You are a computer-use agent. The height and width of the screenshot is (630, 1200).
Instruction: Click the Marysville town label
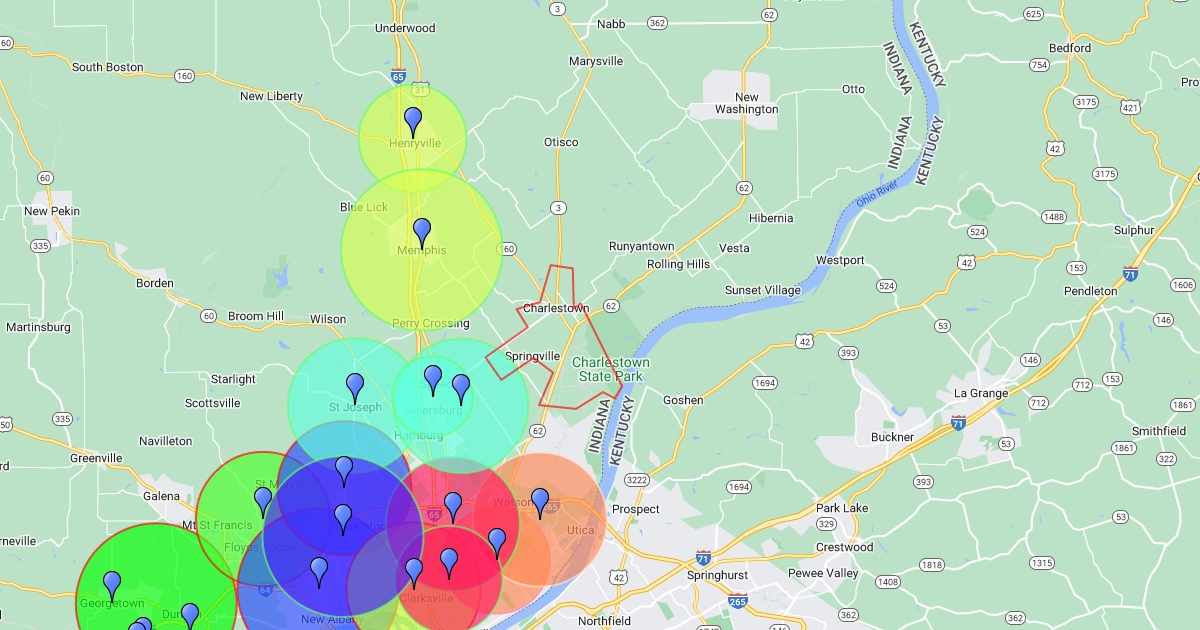(596, 61)
